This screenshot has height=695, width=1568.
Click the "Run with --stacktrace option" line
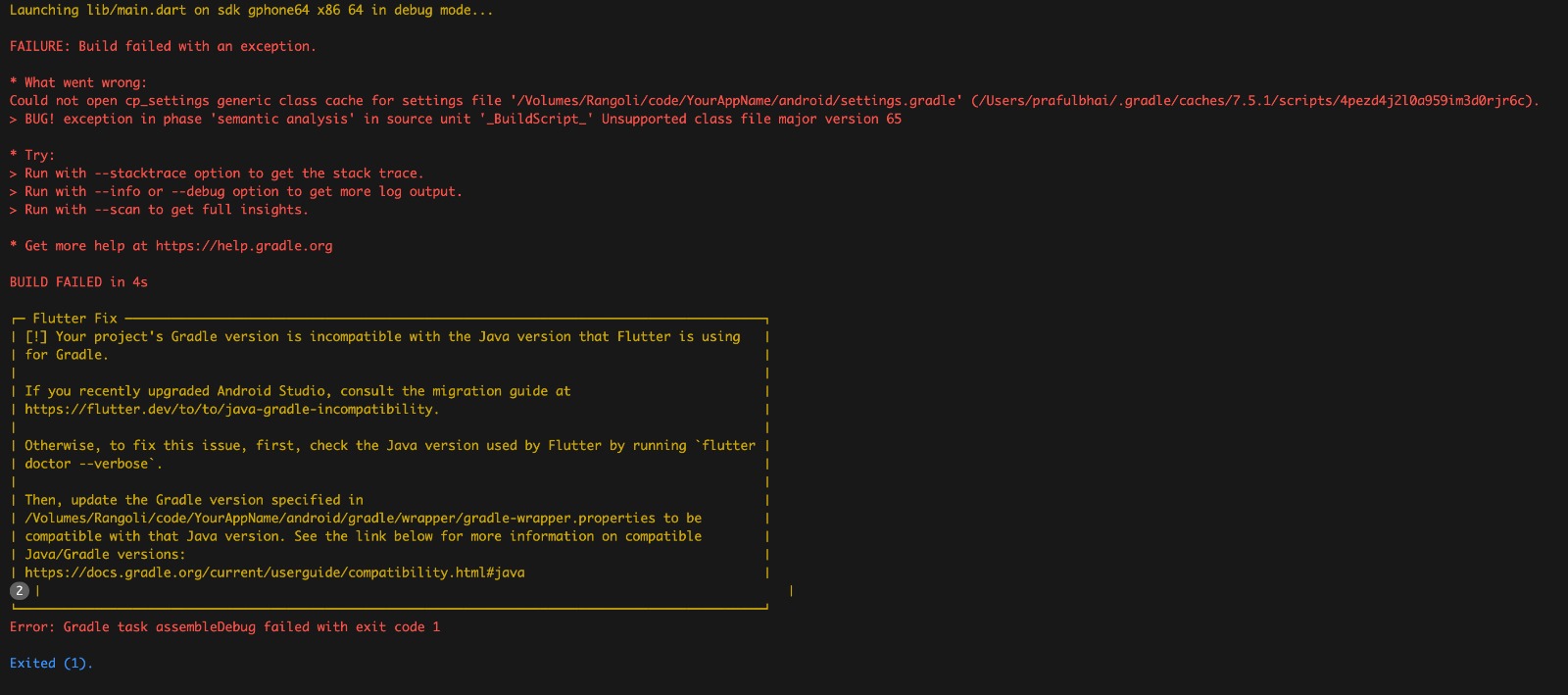click(217, 174)
